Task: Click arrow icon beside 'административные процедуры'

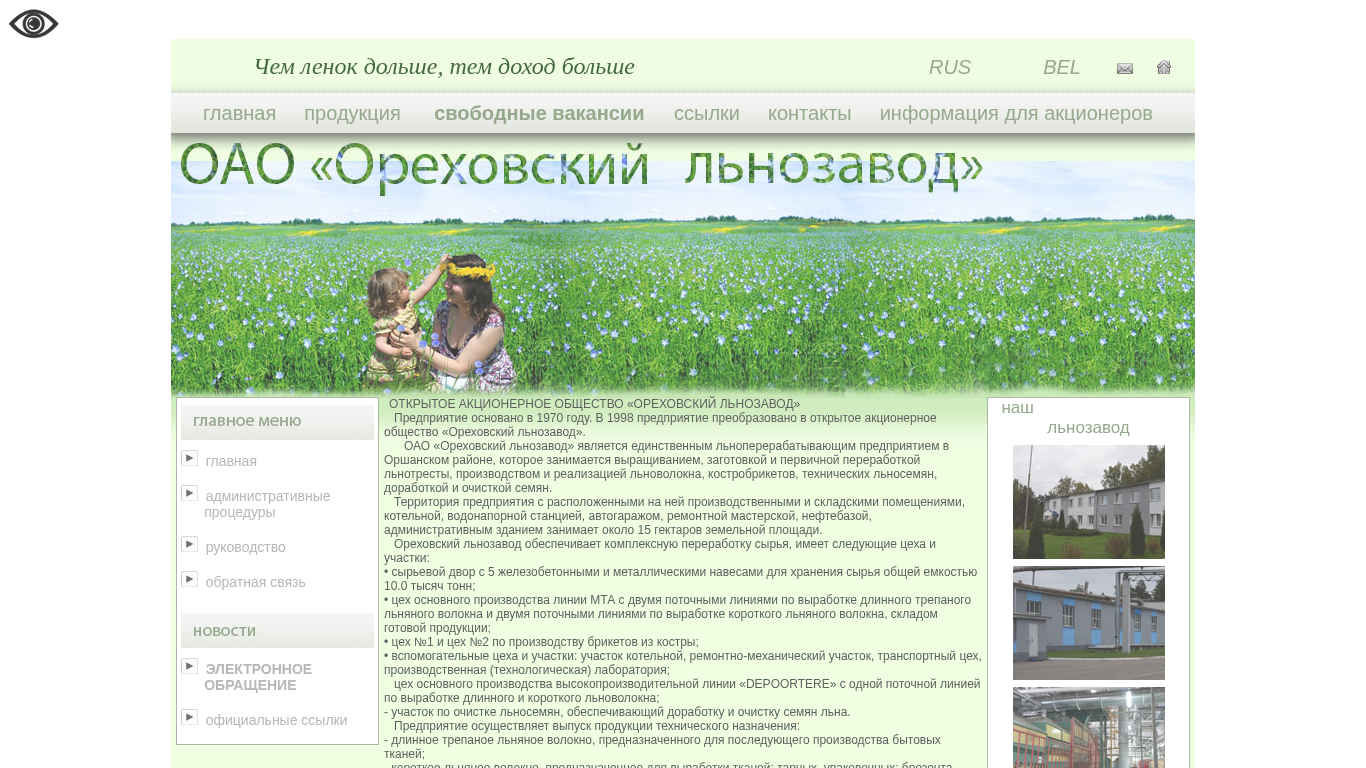Action: click(189, 493)
